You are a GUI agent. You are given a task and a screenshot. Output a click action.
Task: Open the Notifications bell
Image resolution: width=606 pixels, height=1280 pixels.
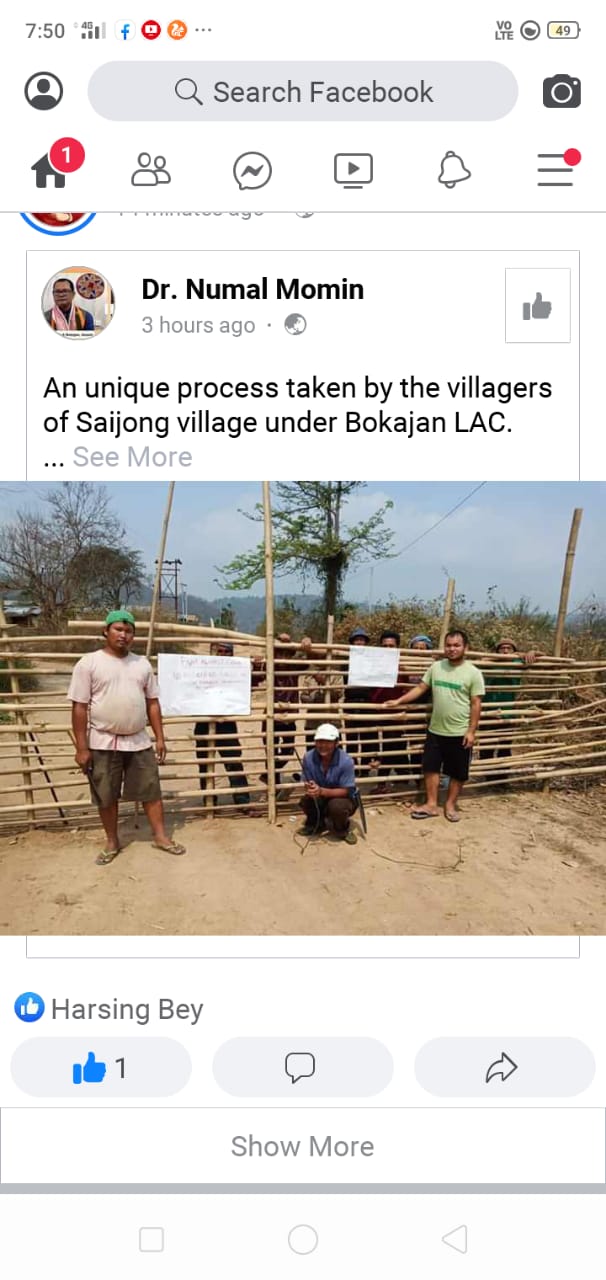click(x=454, y=170)
